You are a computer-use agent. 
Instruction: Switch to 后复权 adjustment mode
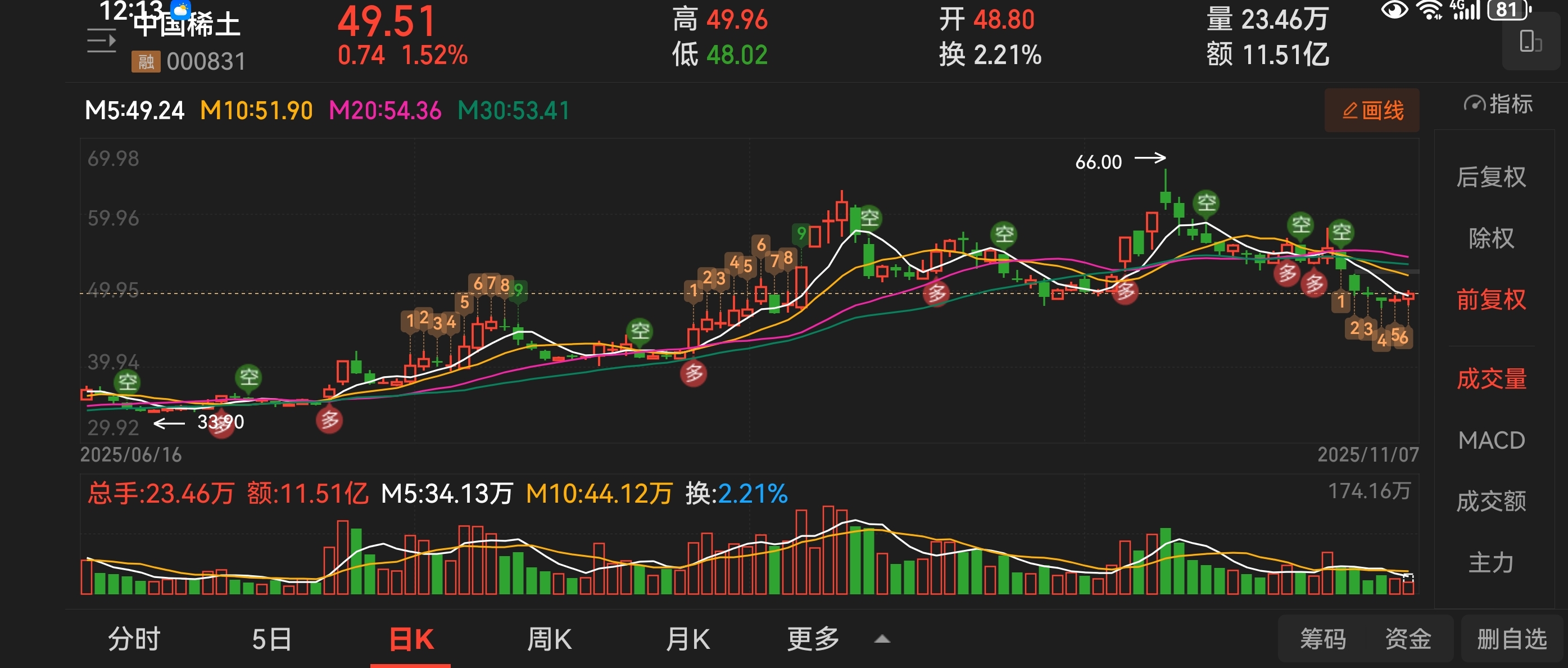1490,177
